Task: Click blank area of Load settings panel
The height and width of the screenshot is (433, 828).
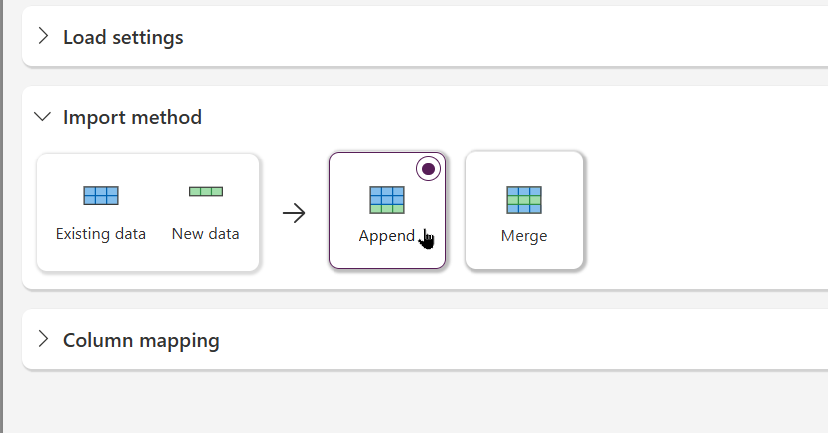Action: (502, 37)
